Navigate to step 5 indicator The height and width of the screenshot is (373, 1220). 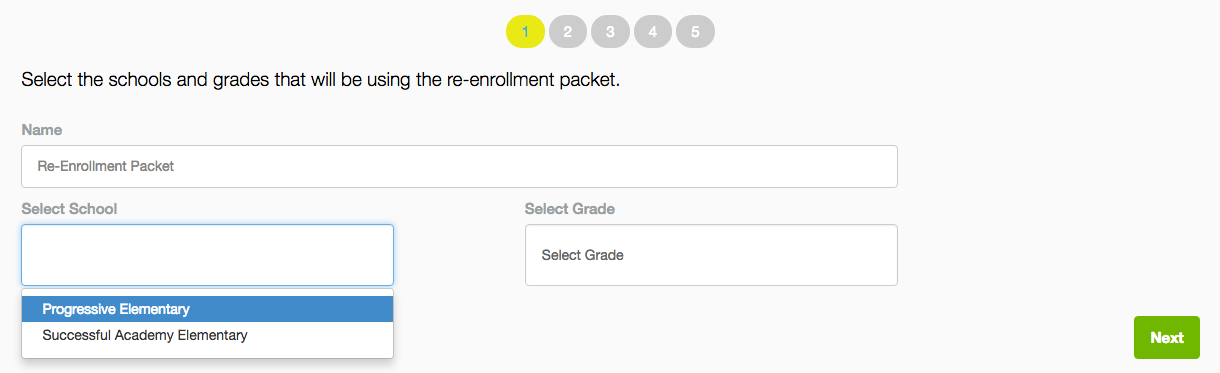coord(695,31)
